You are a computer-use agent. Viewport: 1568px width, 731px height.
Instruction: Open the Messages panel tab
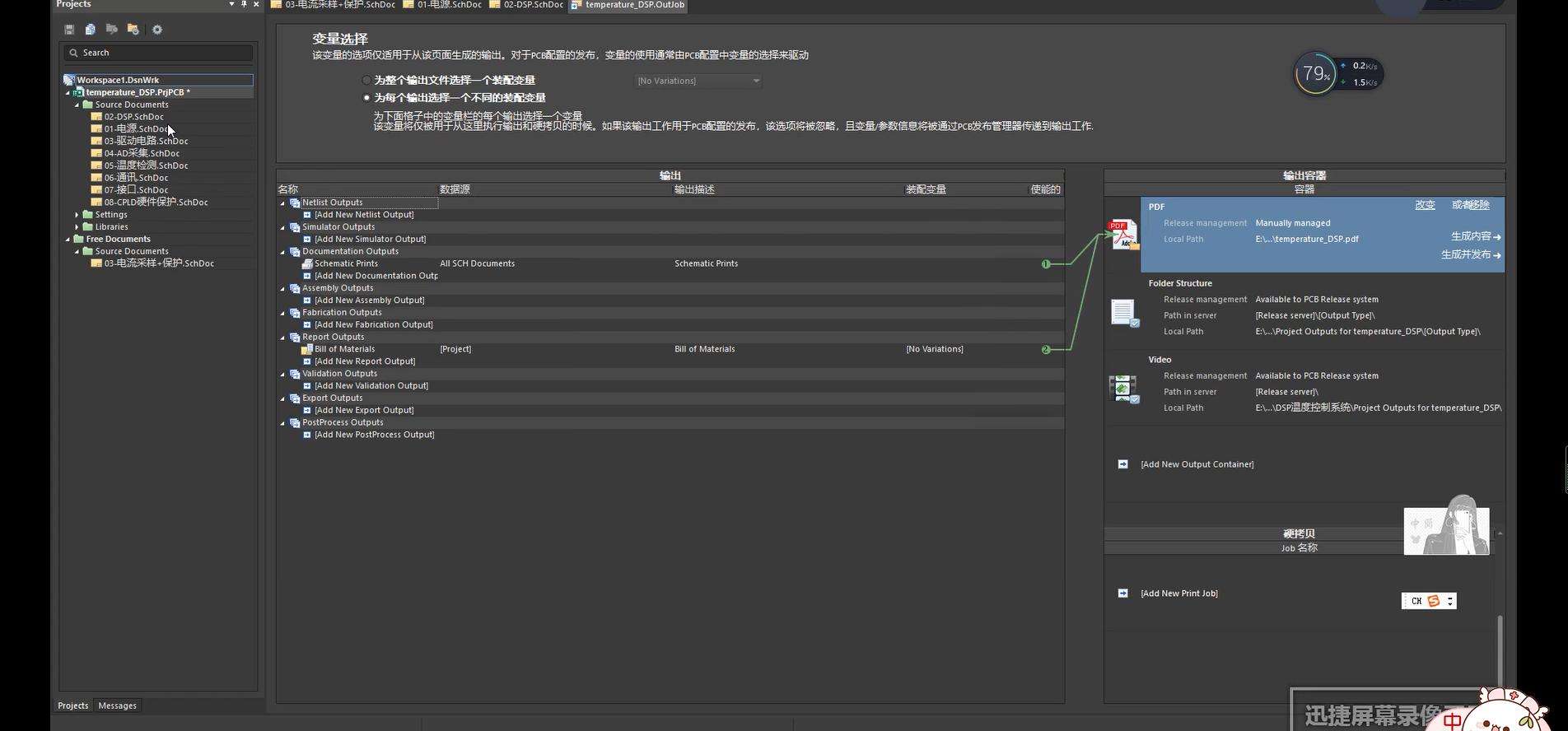tap(117, 705)
